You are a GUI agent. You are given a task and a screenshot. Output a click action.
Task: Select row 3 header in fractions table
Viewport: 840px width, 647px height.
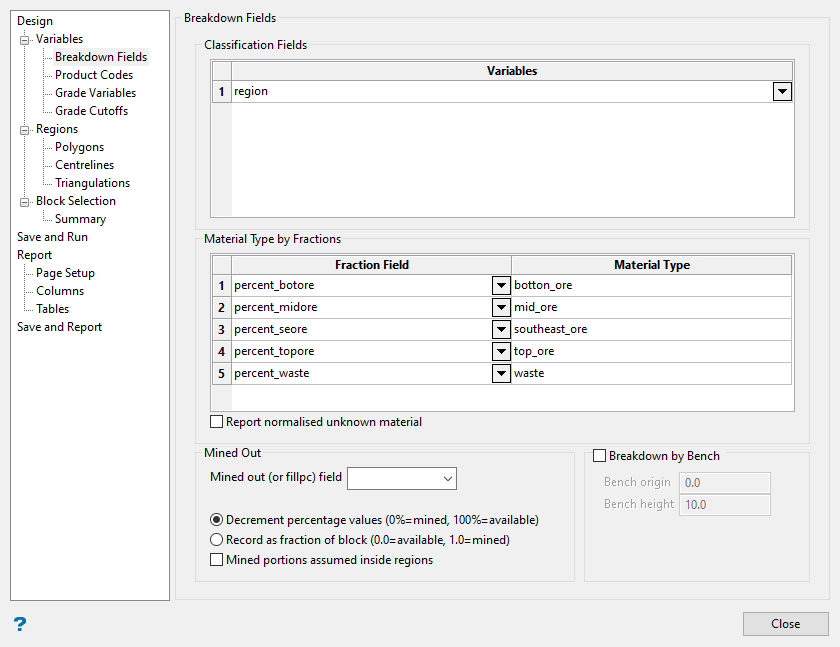pyautogui.click(x=221, y=329)
